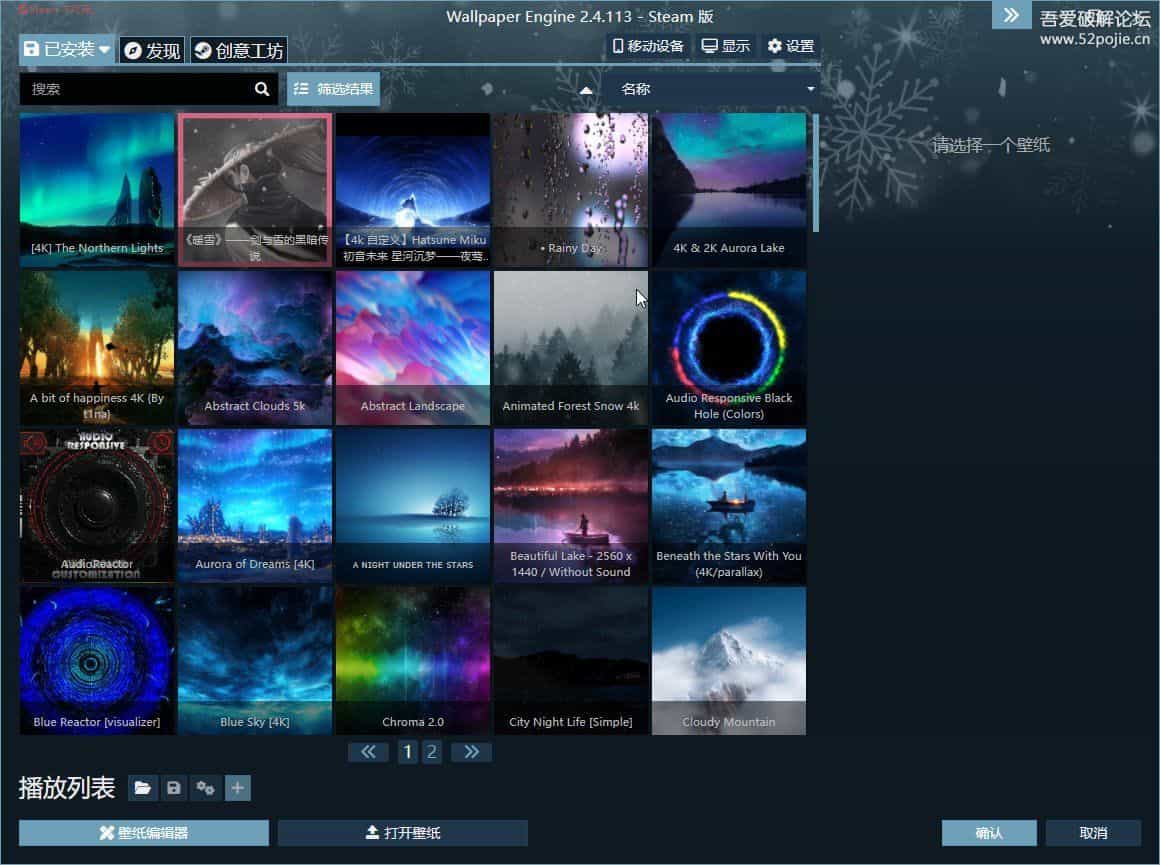Image resolution: width=1160 pixels, height=865 pixels.
Task: Open dropdown arrow on 已安装 tab
Action: (x=104, y=50)
